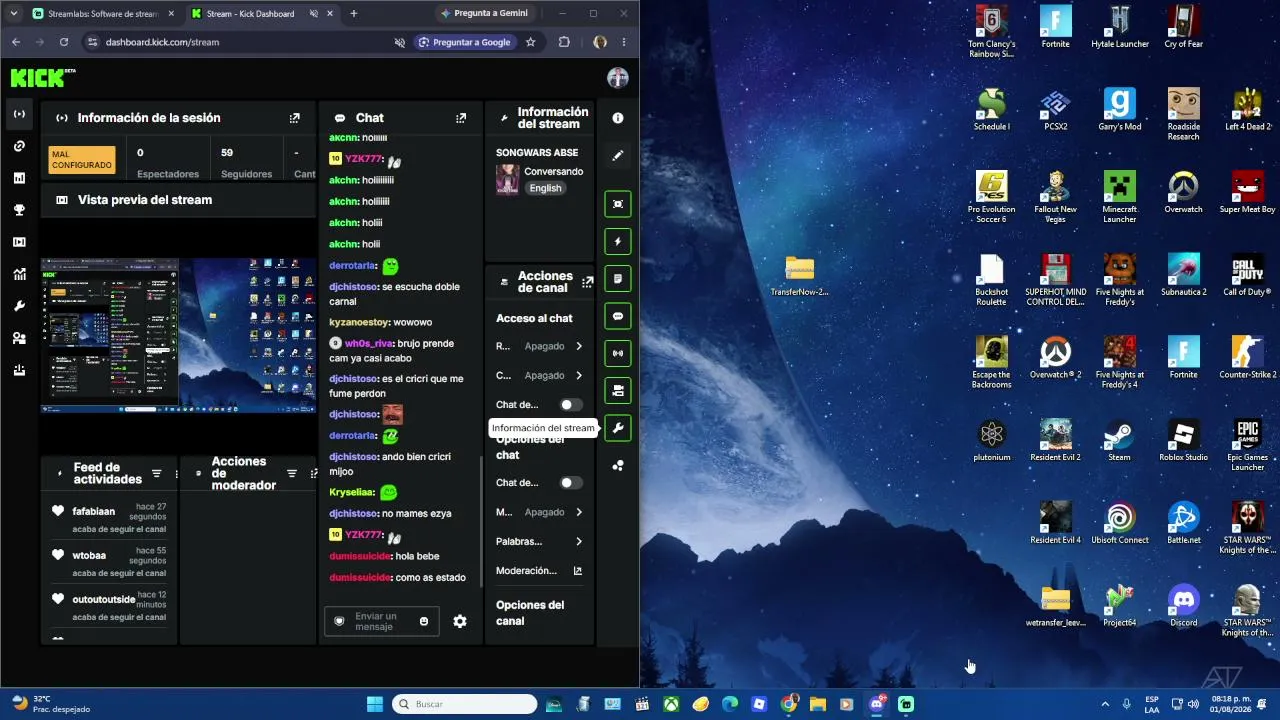Open the chat settings gear icon
This screenshot has width=1280, height=720.
tap(460, 621)
